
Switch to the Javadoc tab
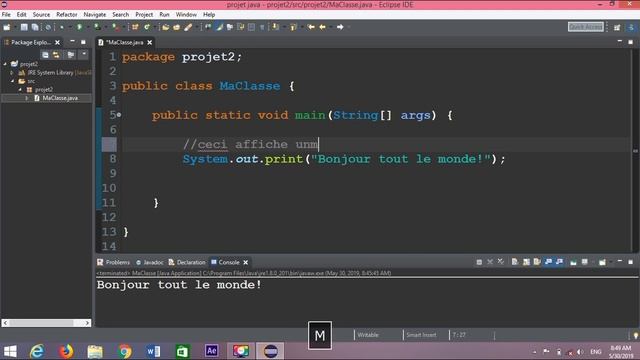[149, 262]
